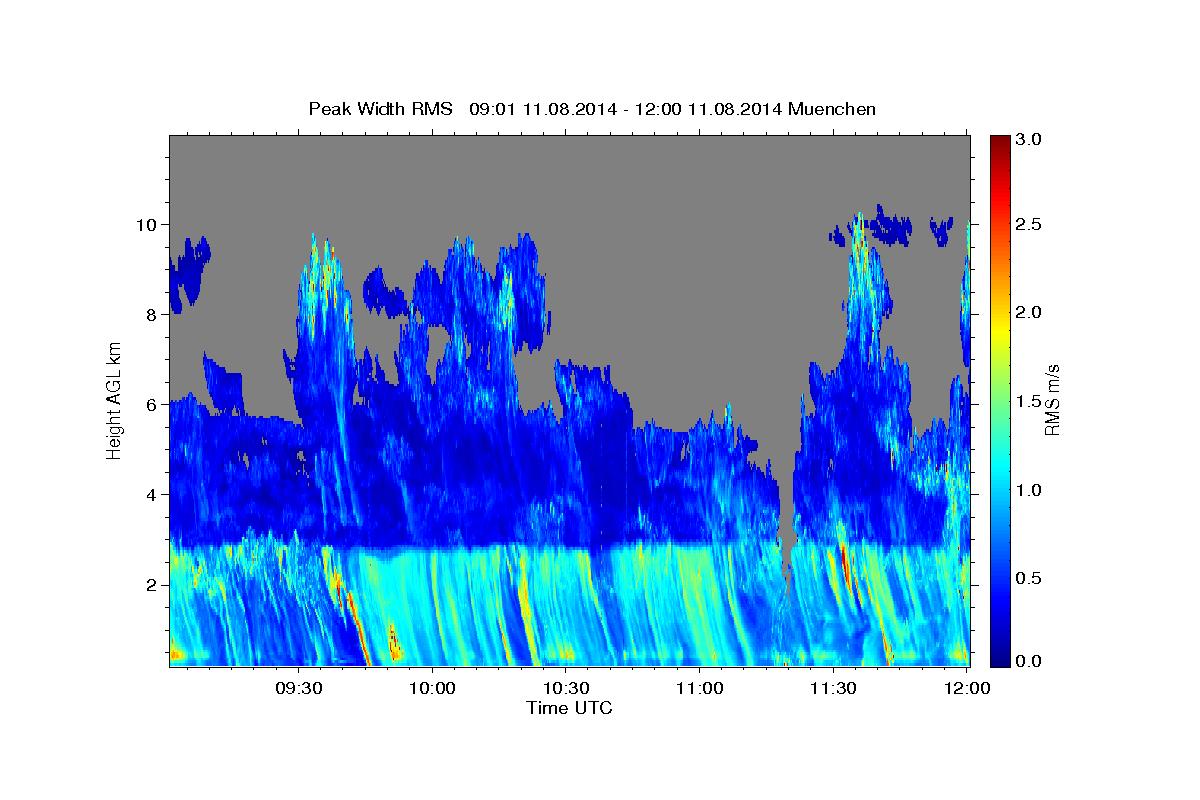Click the 'Height AGL km' axis label

point(115,400)
